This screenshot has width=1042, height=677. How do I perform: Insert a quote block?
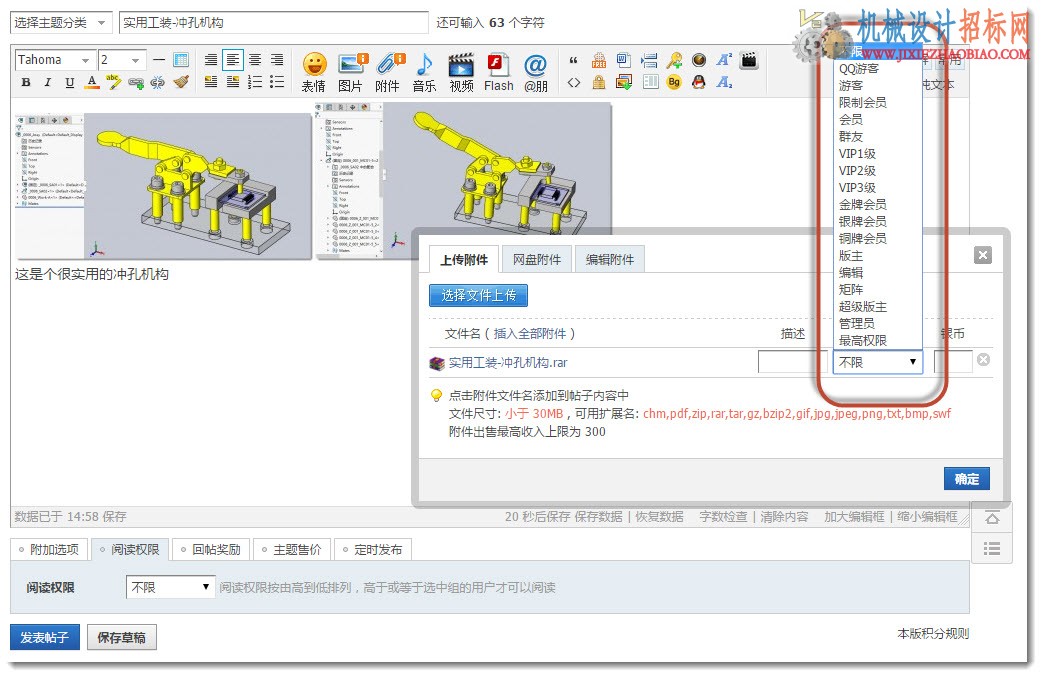(x=573, y=60)
